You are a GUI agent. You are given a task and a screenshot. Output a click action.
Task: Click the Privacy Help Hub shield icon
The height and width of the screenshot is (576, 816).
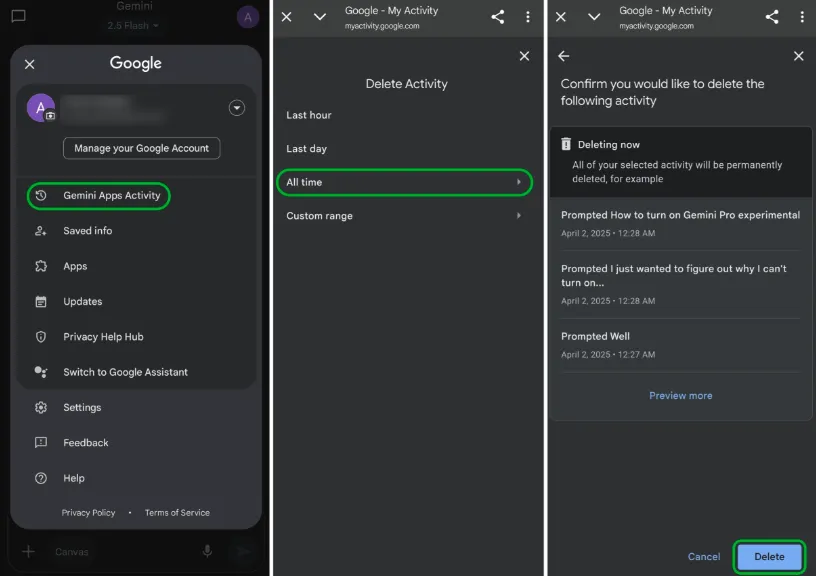pos(41,337)
